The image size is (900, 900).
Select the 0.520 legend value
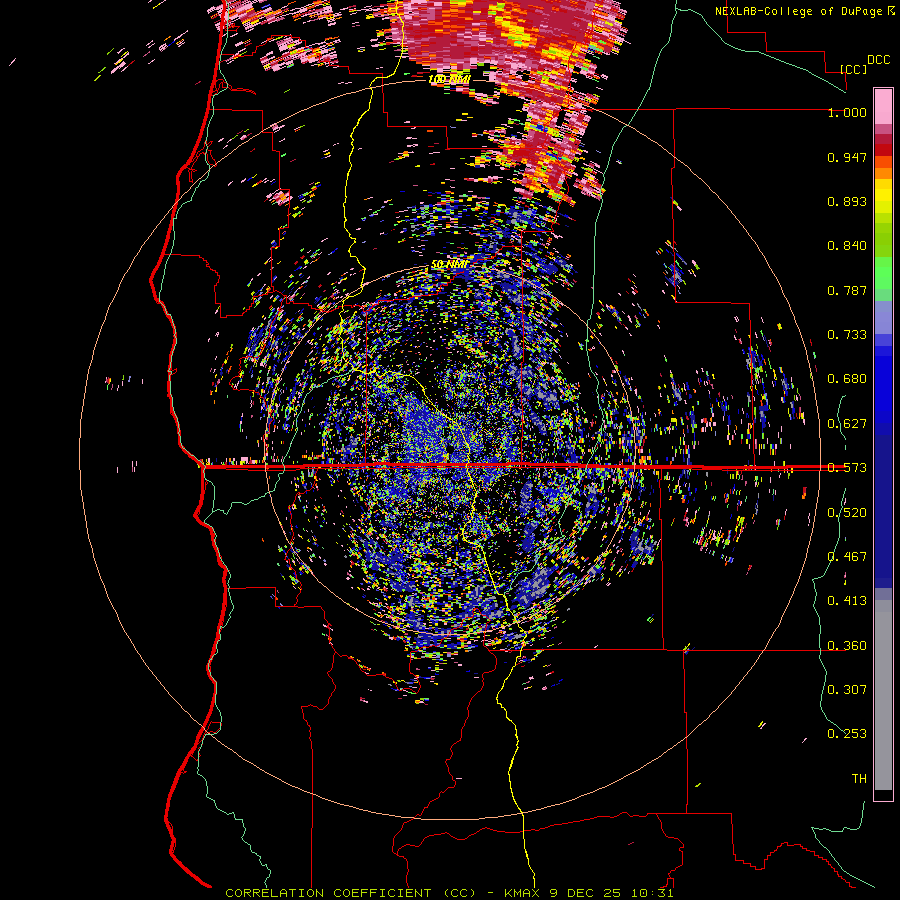click(847, 513)
